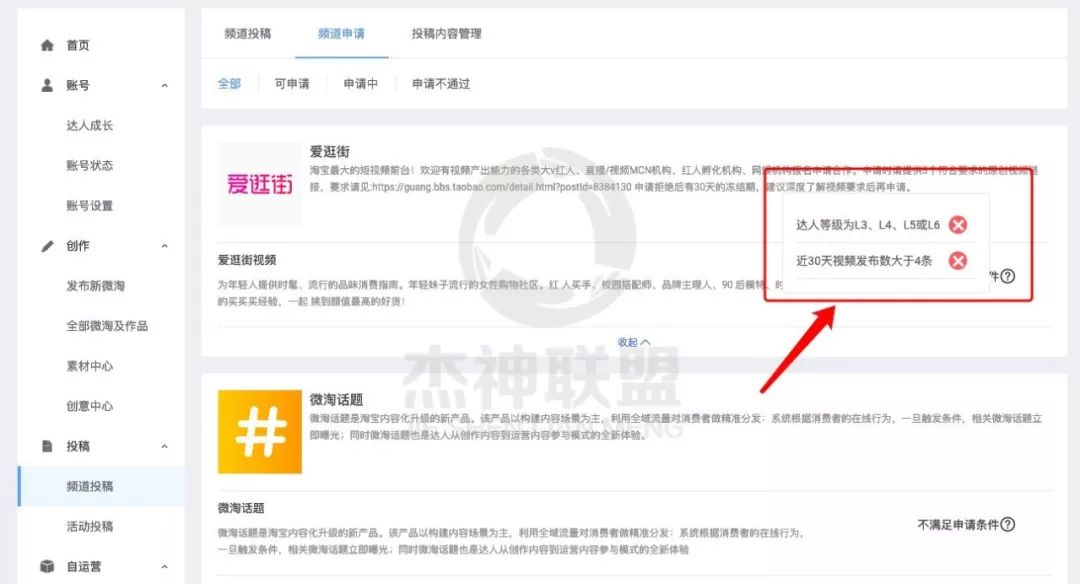The image size is (1080, 584).
Task: Click the red X icon beside 近30天视频发布数大于4条
Action: [957, 260]
